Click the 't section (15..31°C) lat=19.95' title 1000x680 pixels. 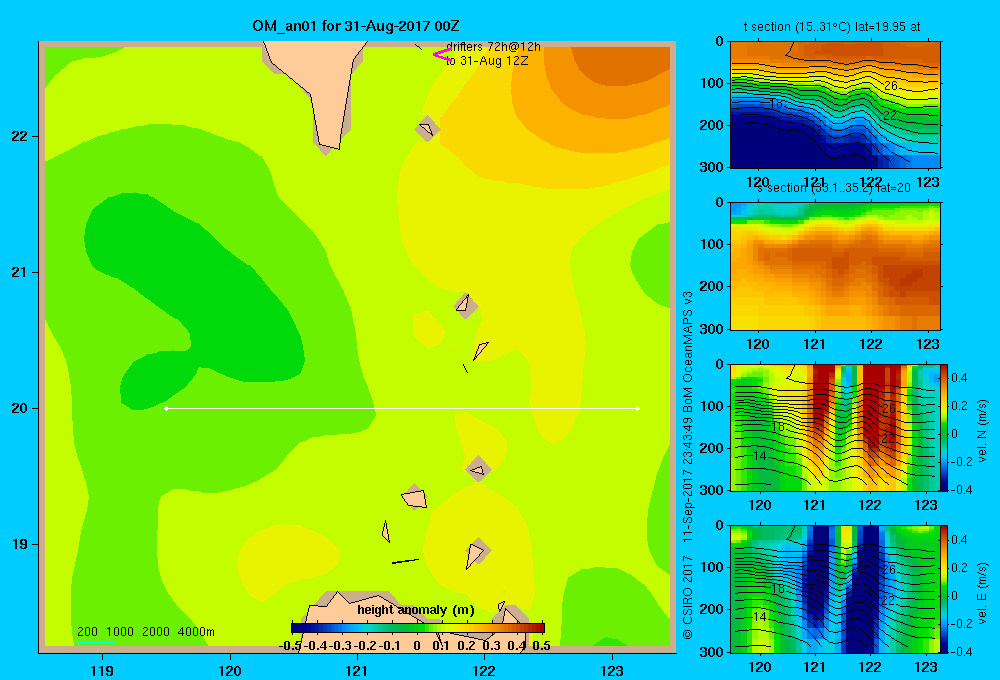coord(832,27)
